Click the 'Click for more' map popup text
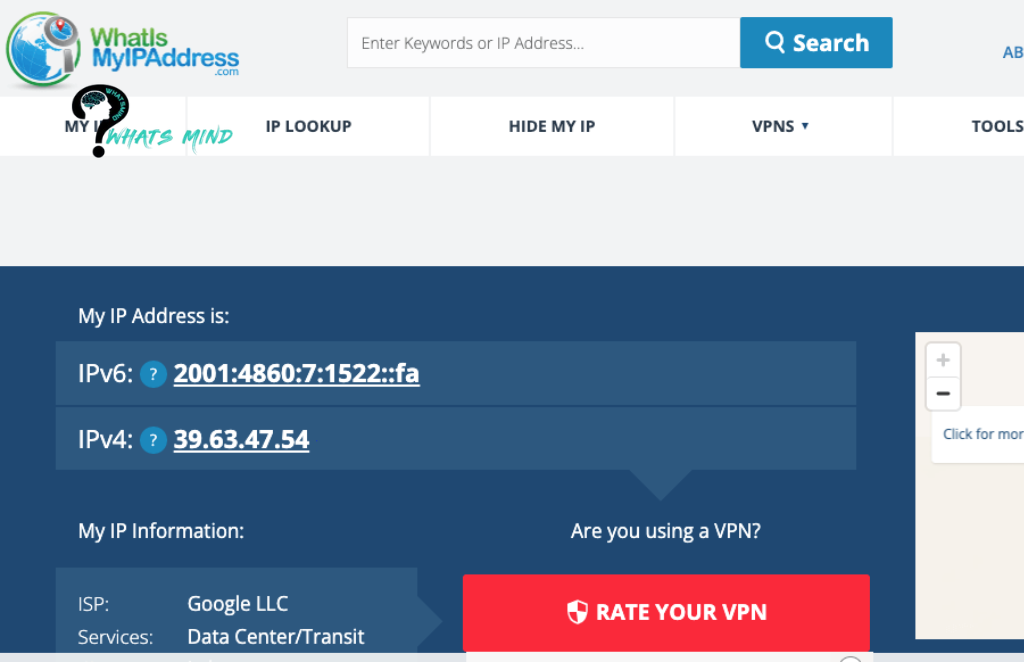The width and height of the screenshot is (1024, 662). (x=982, y=434)
